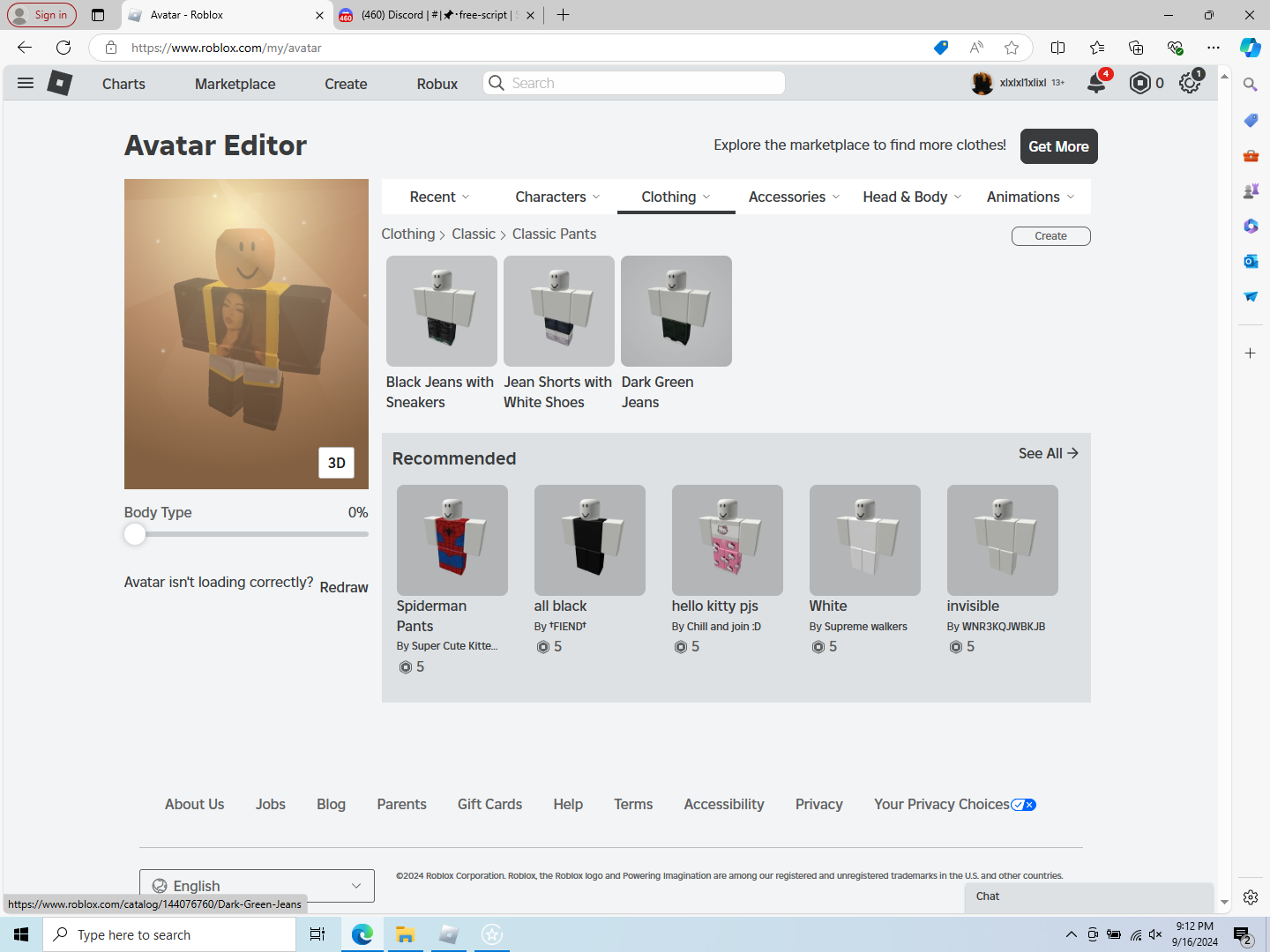Click the Sign in button
The width and height of the screenshot is (1270, 952).
point(41,15)
